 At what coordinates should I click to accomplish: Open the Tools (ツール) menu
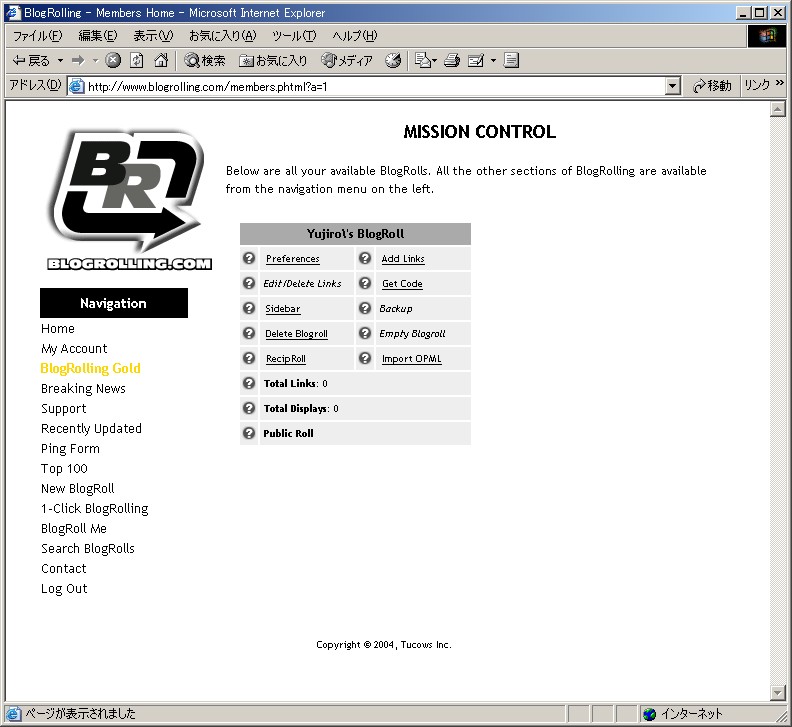[x=294, y=36]
